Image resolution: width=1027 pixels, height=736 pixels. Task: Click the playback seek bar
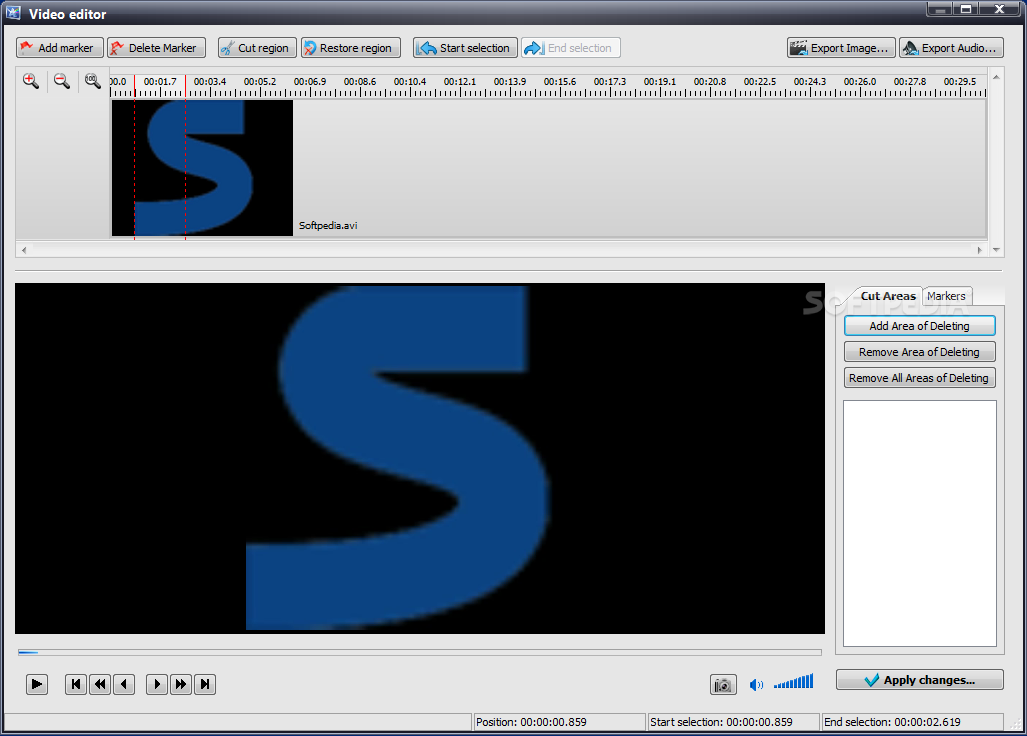[420, 652]
